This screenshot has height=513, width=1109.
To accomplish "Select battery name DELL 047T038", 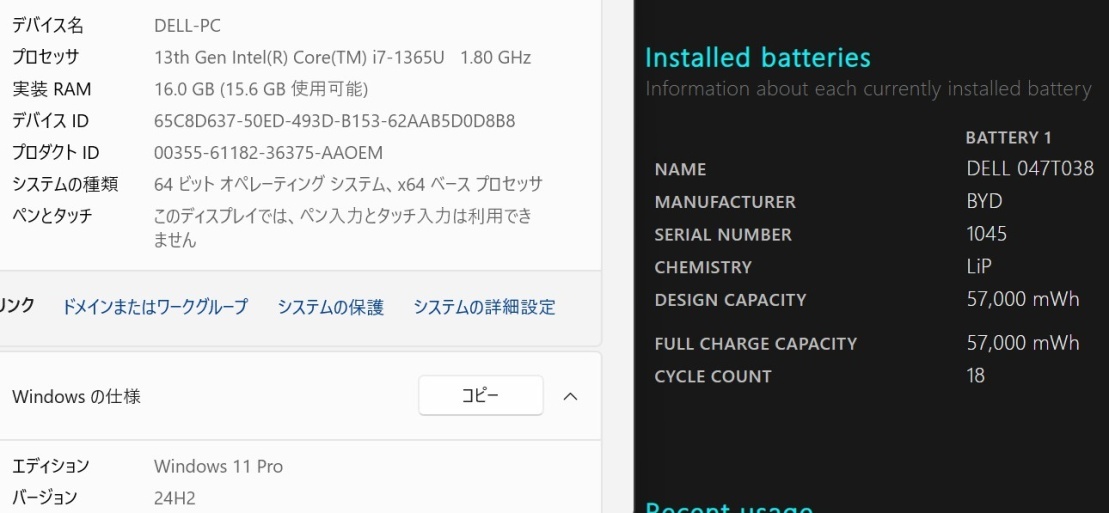I will tap(1030, 168).
